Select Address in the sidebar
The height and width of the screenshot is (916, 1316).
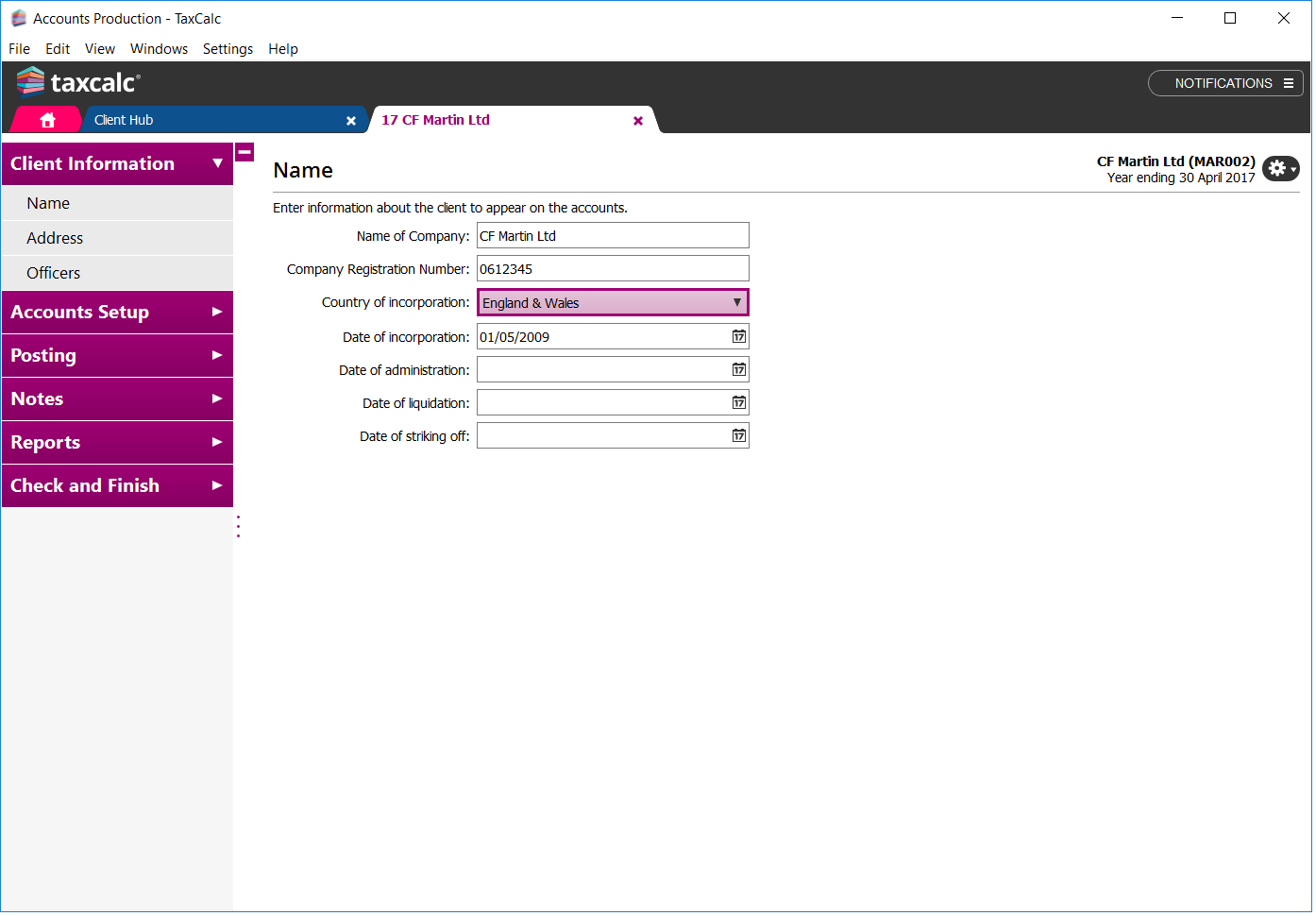coord(55,239)
